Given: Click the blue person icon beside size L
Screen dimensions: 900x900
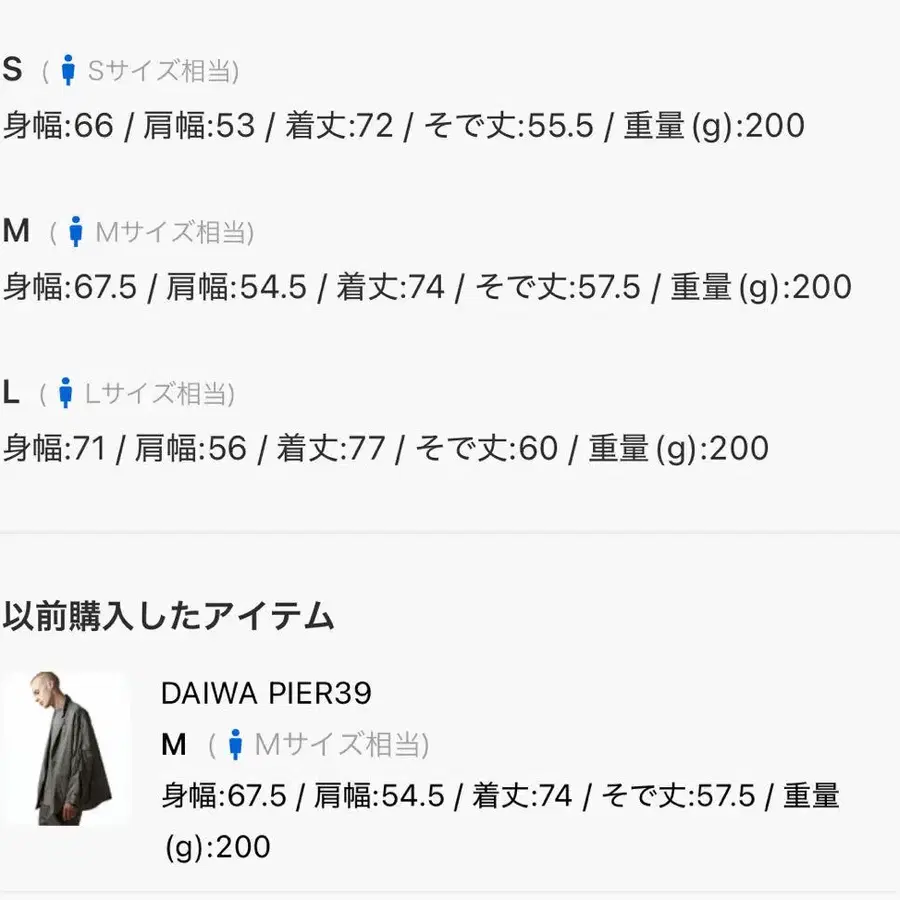Looking at the screenshot, I should pos(65,393).
